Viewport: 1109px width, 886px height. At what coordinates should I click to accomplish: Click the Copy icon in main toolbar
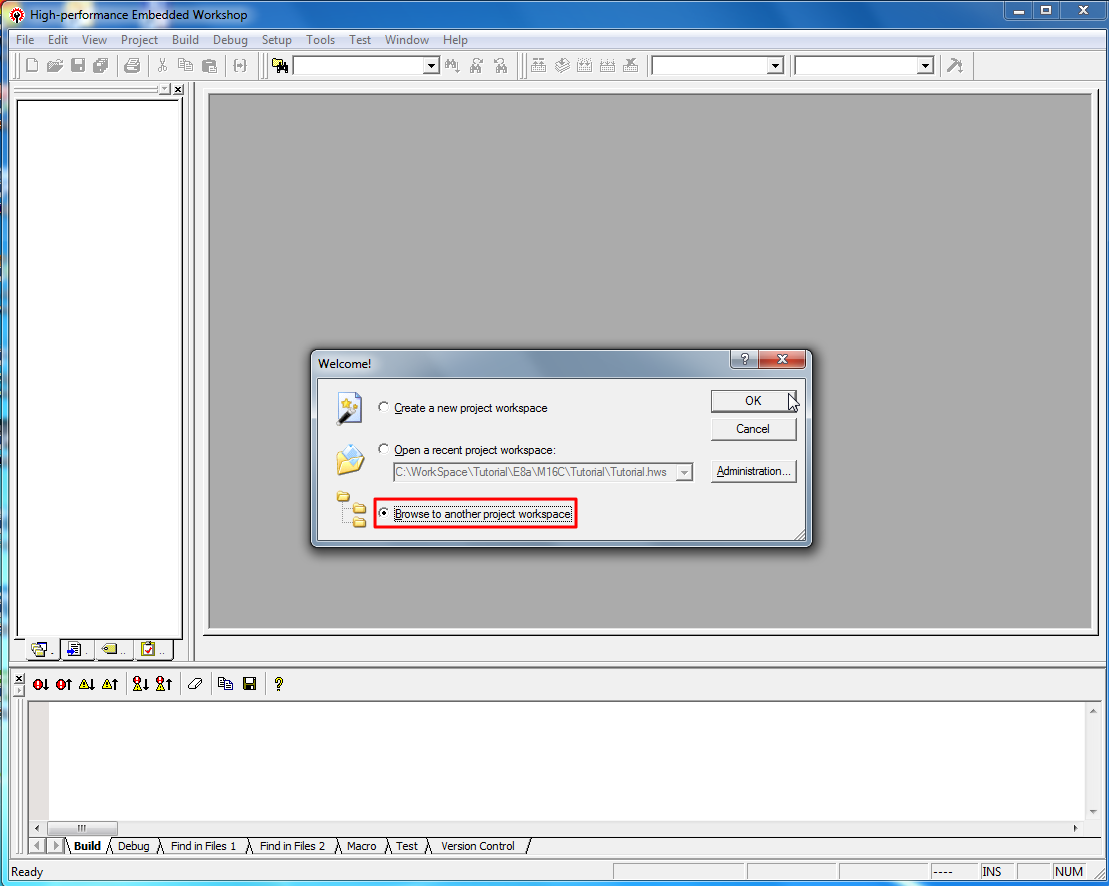185,66
